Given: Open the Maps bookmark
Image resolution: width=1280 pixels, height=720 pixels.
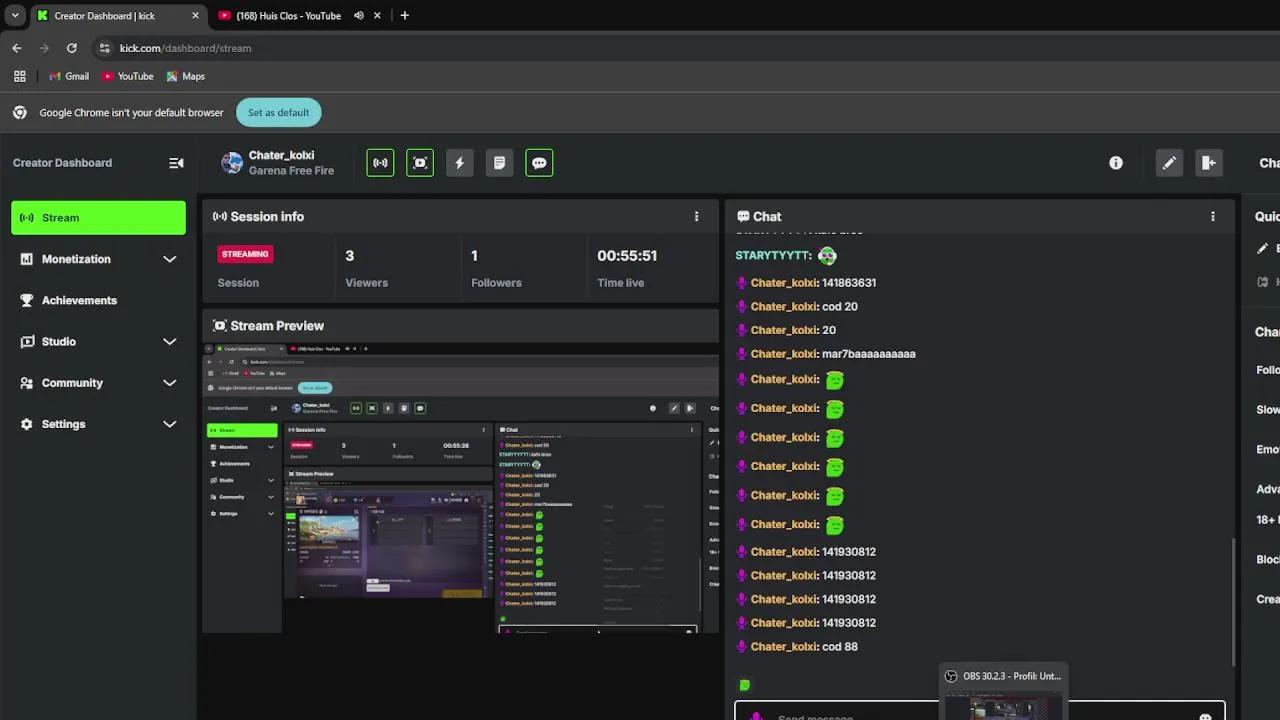Looking at the screenshot, I should click(x=186, y=76).
